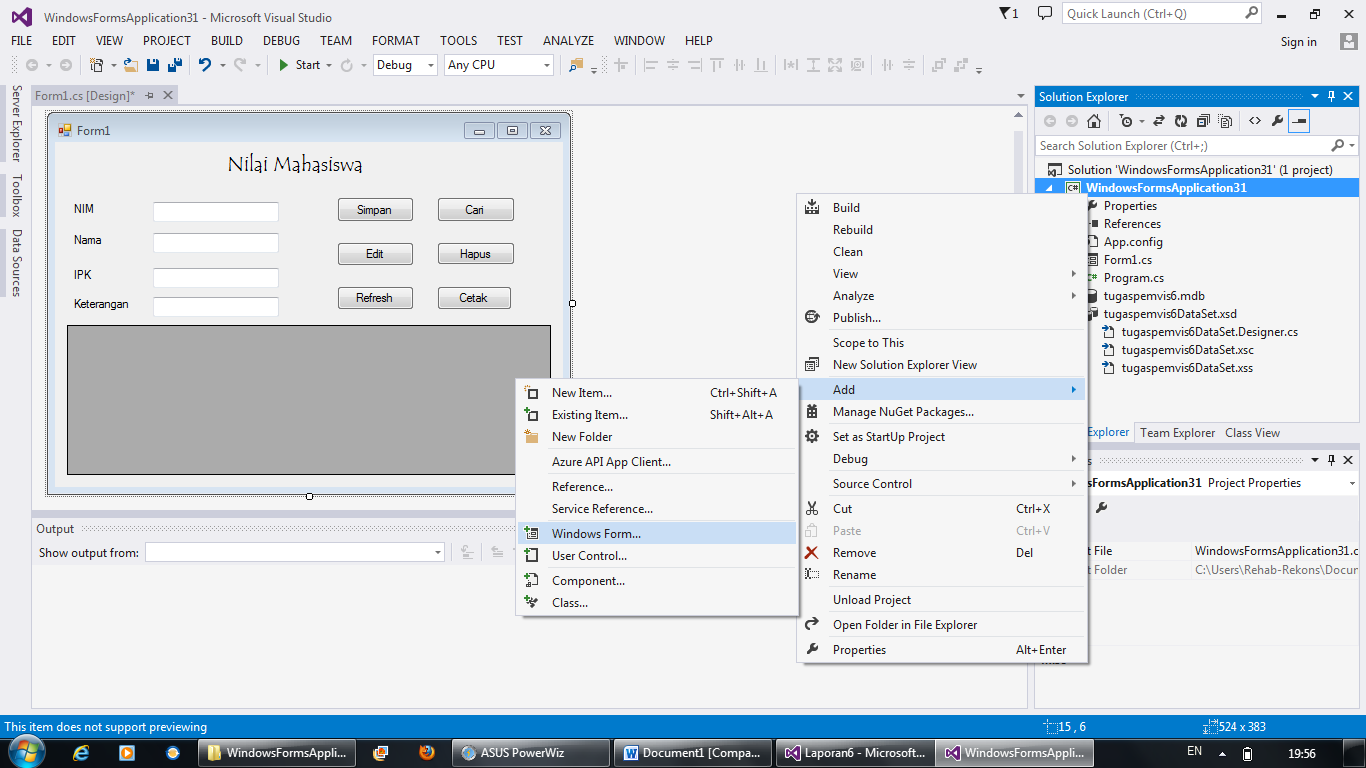The image size is (1366, 768).
Task: Click the Sign in link
Action: point(1299,42)
